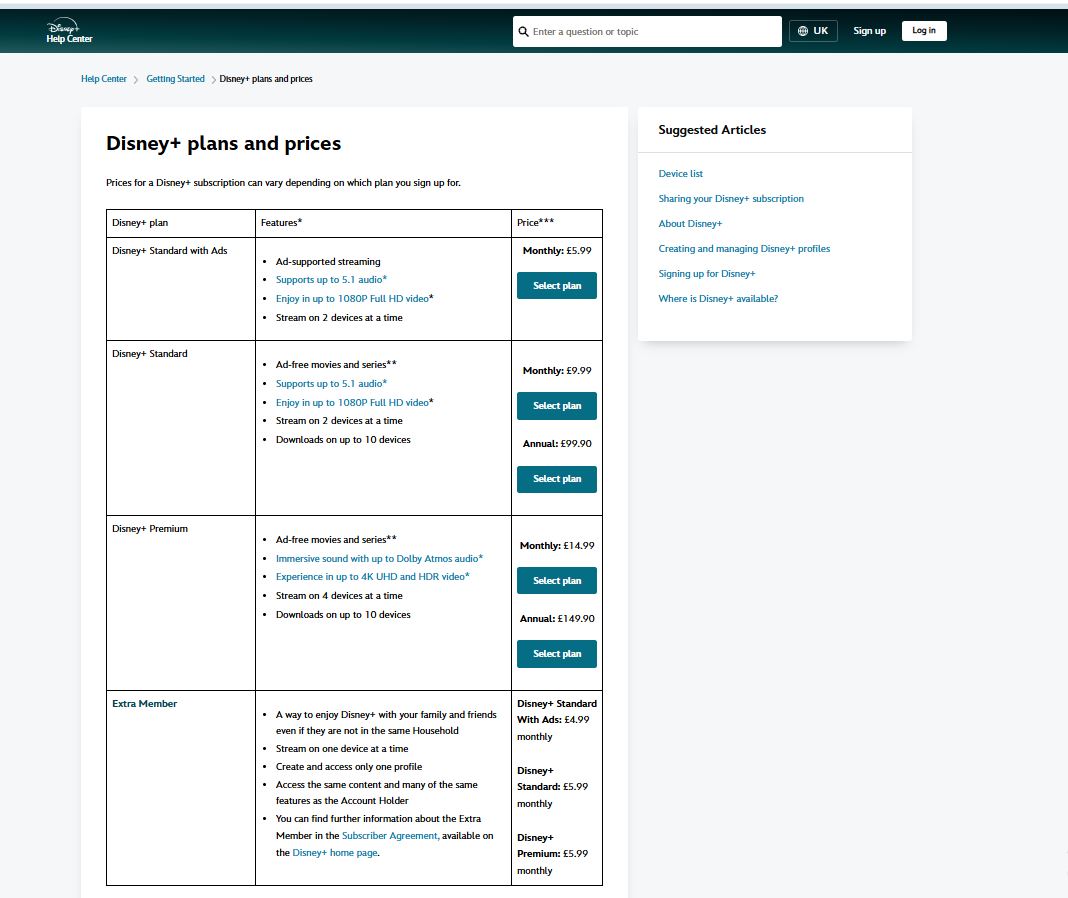Open the Dolby Atmos audio link
Image resolution: width=1068 pixels, height=898 pixels.
pos(379,559)
